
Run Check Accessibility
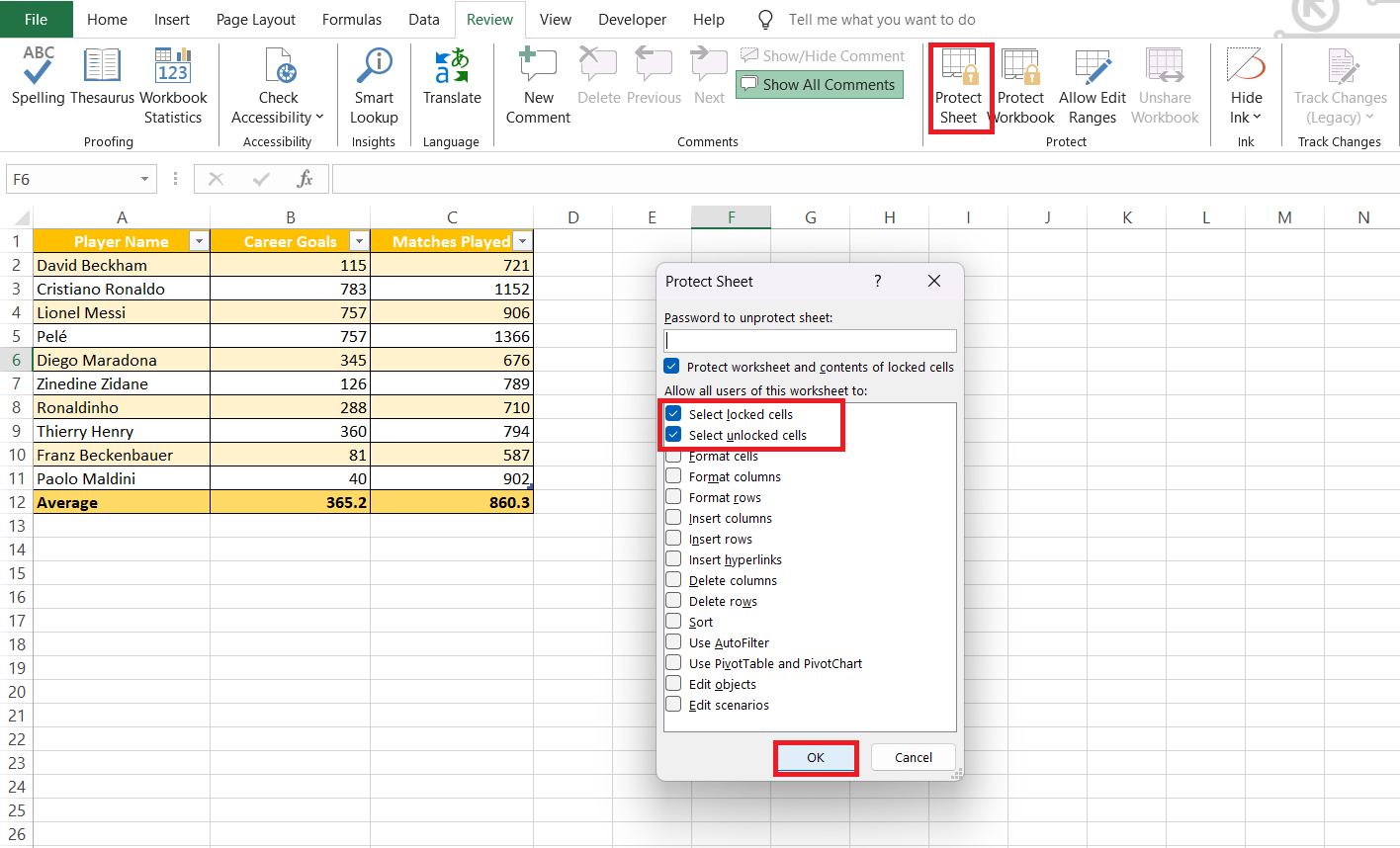[278, 86]
